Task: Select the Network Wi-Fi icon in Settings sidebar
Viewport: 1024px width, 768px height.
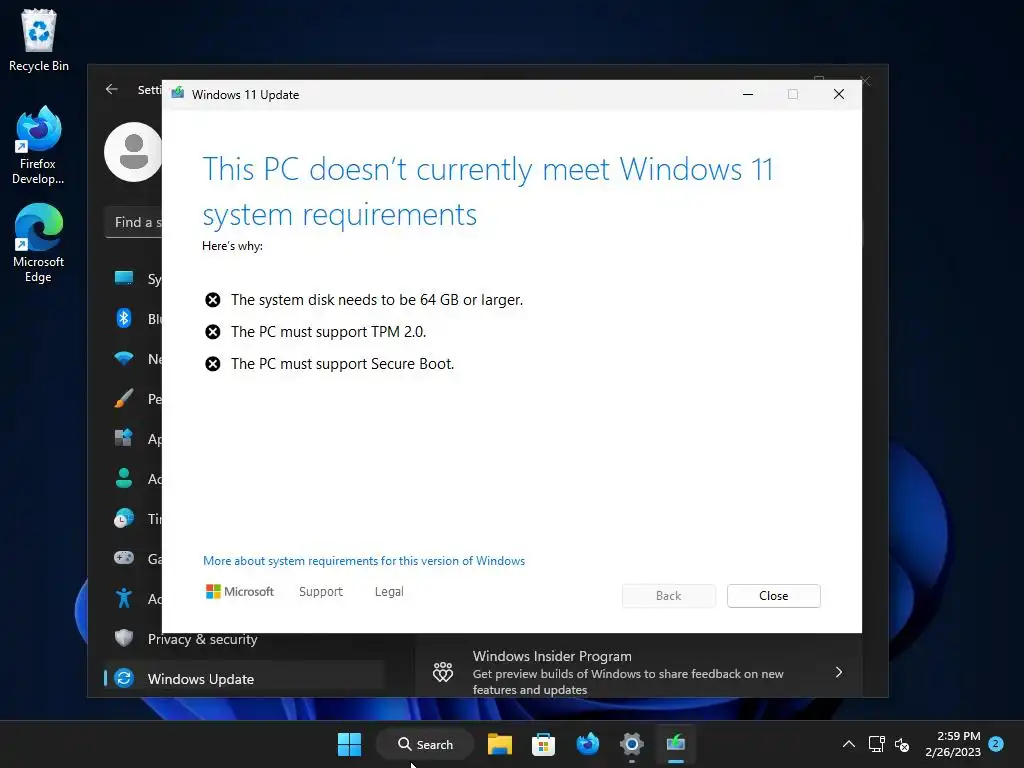Action: (123, 358)
